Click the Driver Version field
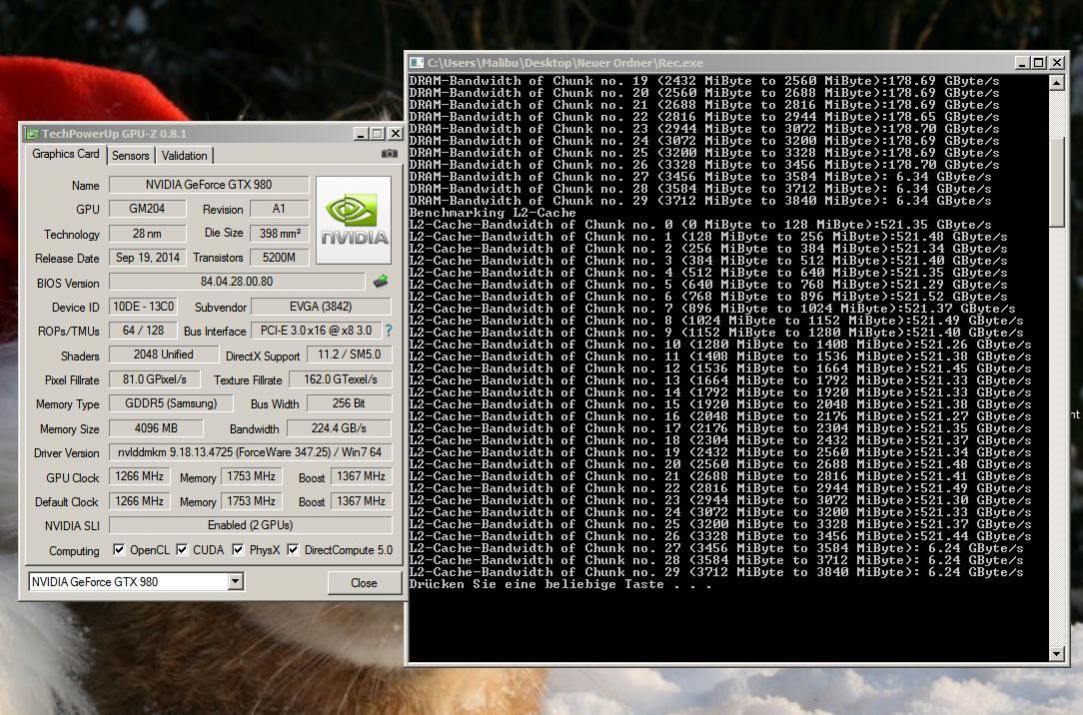The height and width of the screenshot is (715, 1083). pyautogui.click(x=250, y=452)
